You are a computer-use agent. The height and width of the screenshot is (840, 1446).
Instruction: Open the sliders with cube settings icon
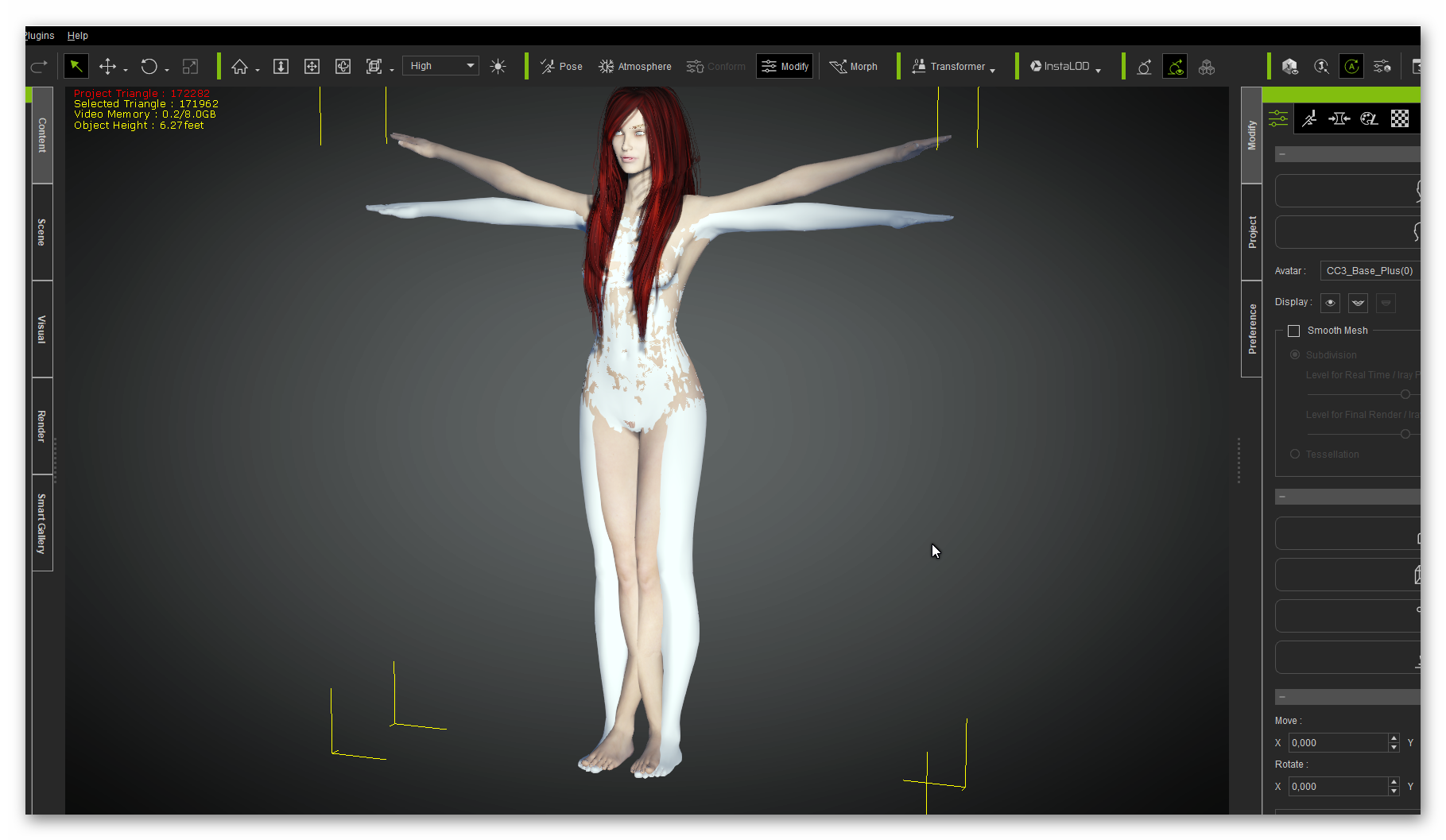1382,67
